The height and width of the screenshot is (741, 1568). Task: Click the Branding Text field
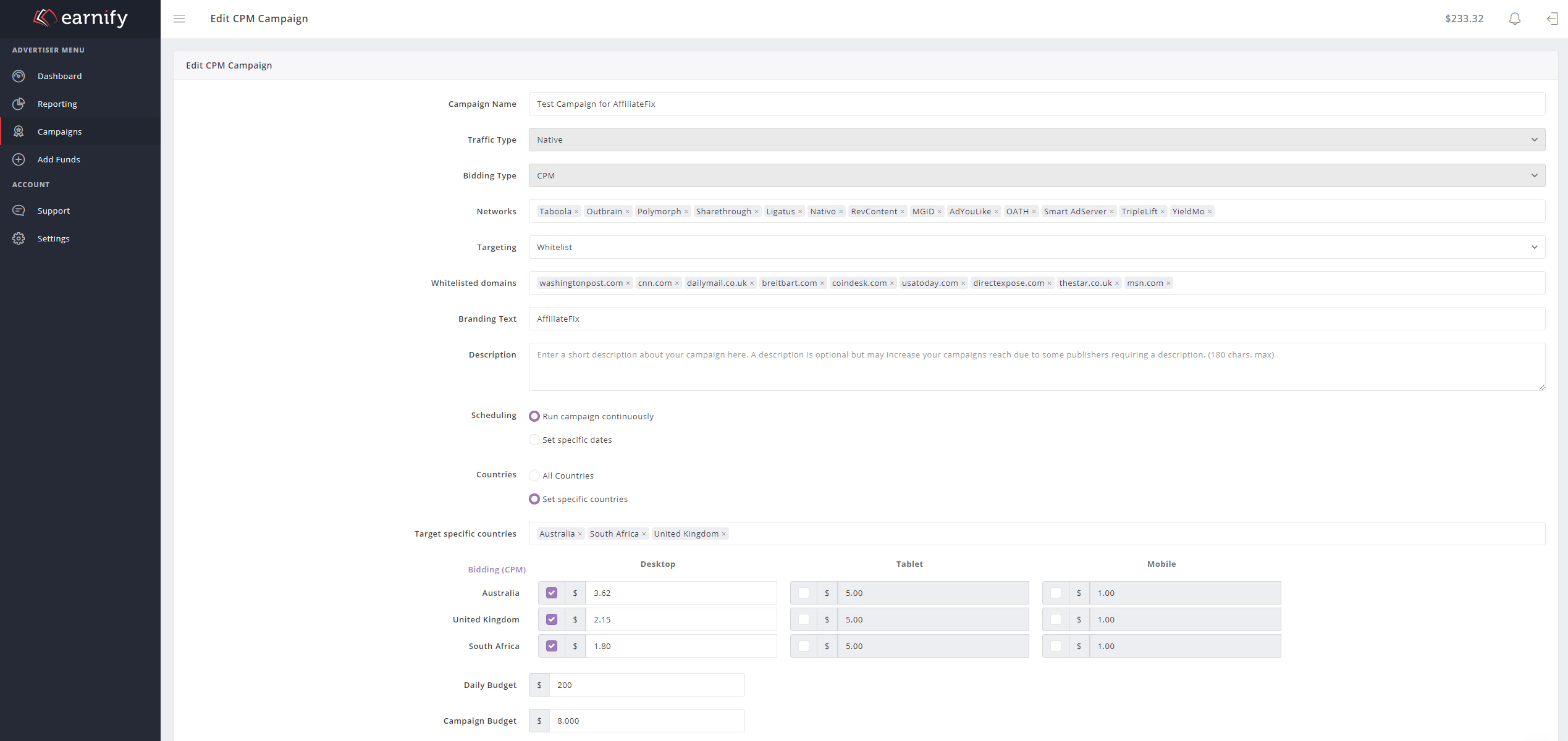1037,319
